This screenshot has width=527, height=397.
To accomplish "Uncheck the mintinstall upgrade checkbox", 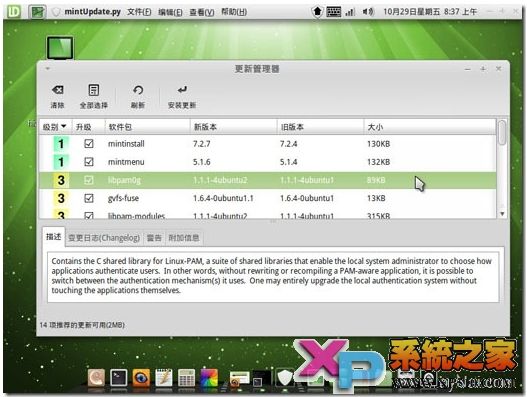I will click(89, 144).
